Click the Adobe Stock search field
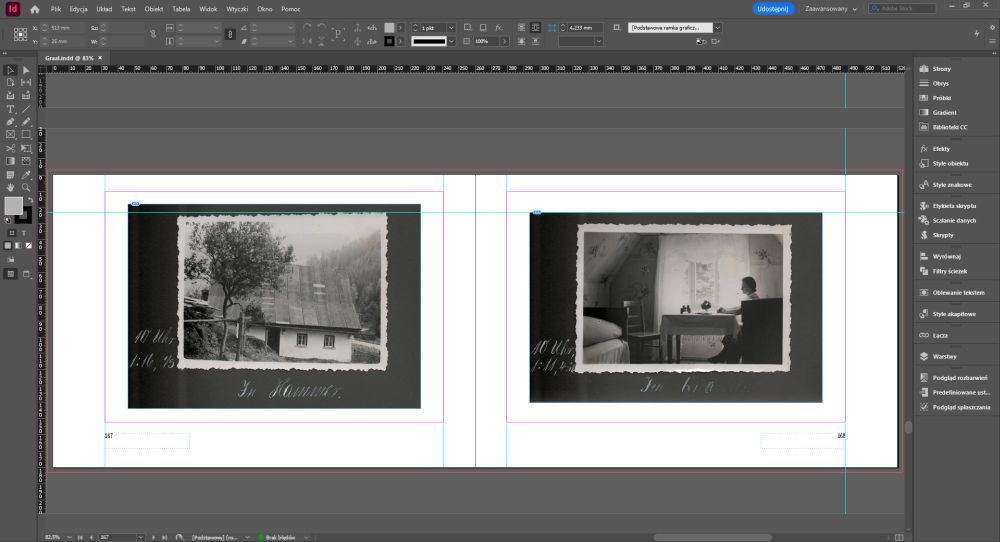1000x542 pixels. click(902, 8)
